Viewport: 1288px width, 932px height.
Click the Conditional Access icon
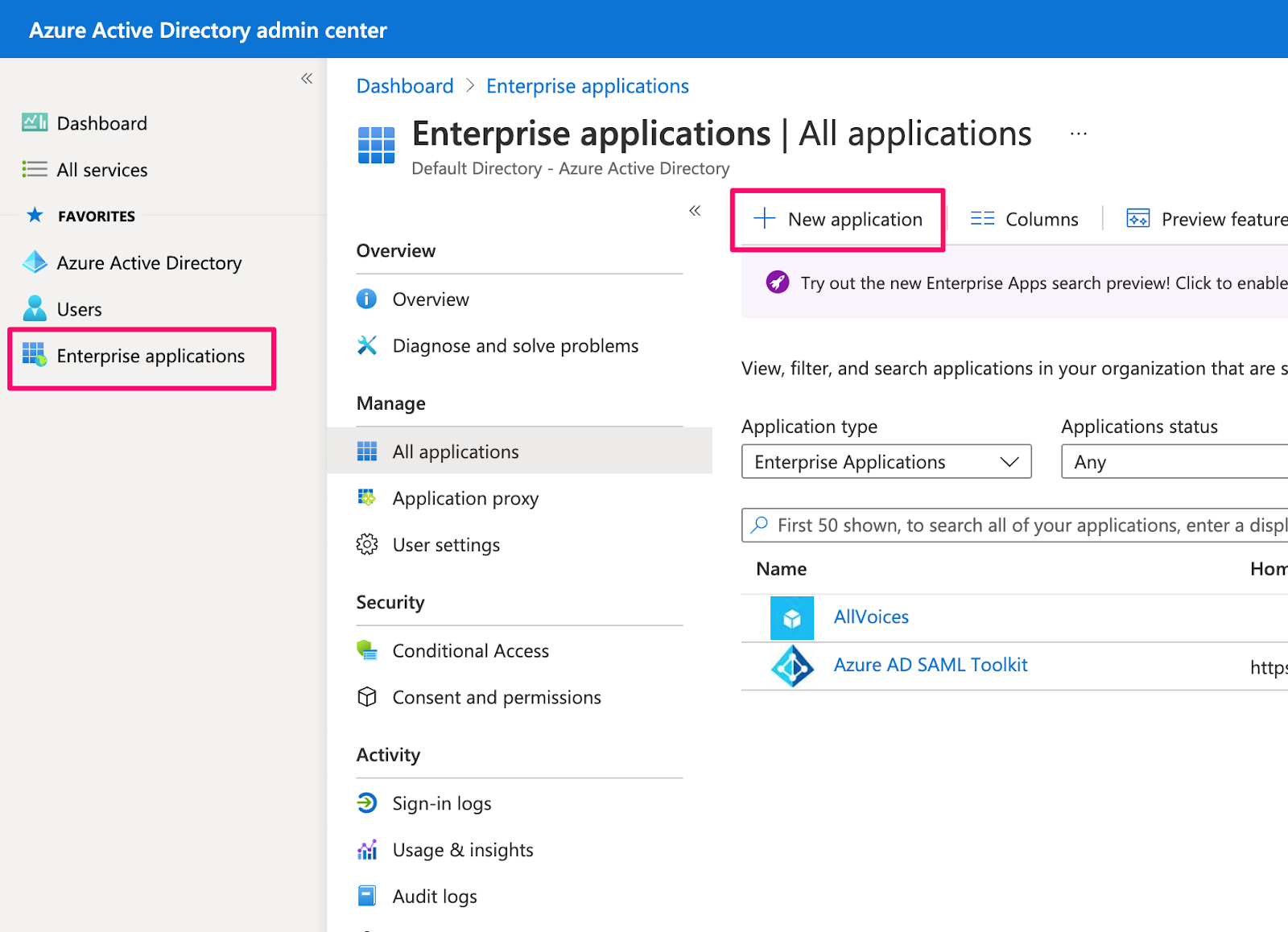(367, 650)
